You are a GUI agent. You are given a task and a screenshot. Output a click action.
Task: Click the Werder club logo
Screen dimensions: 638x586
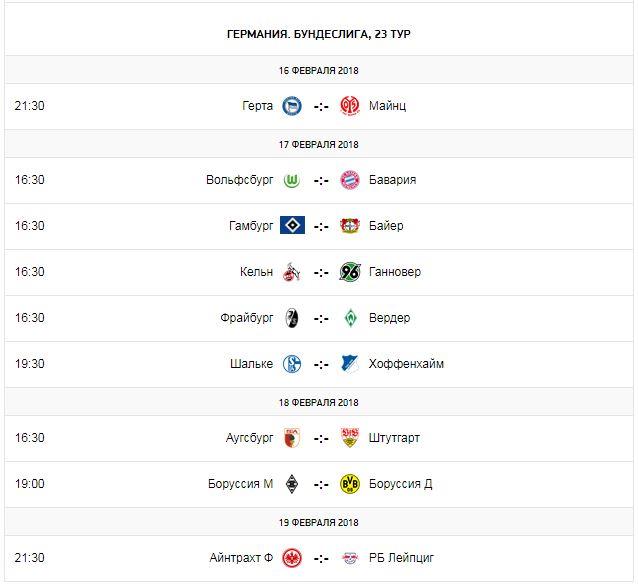point(349,318)
